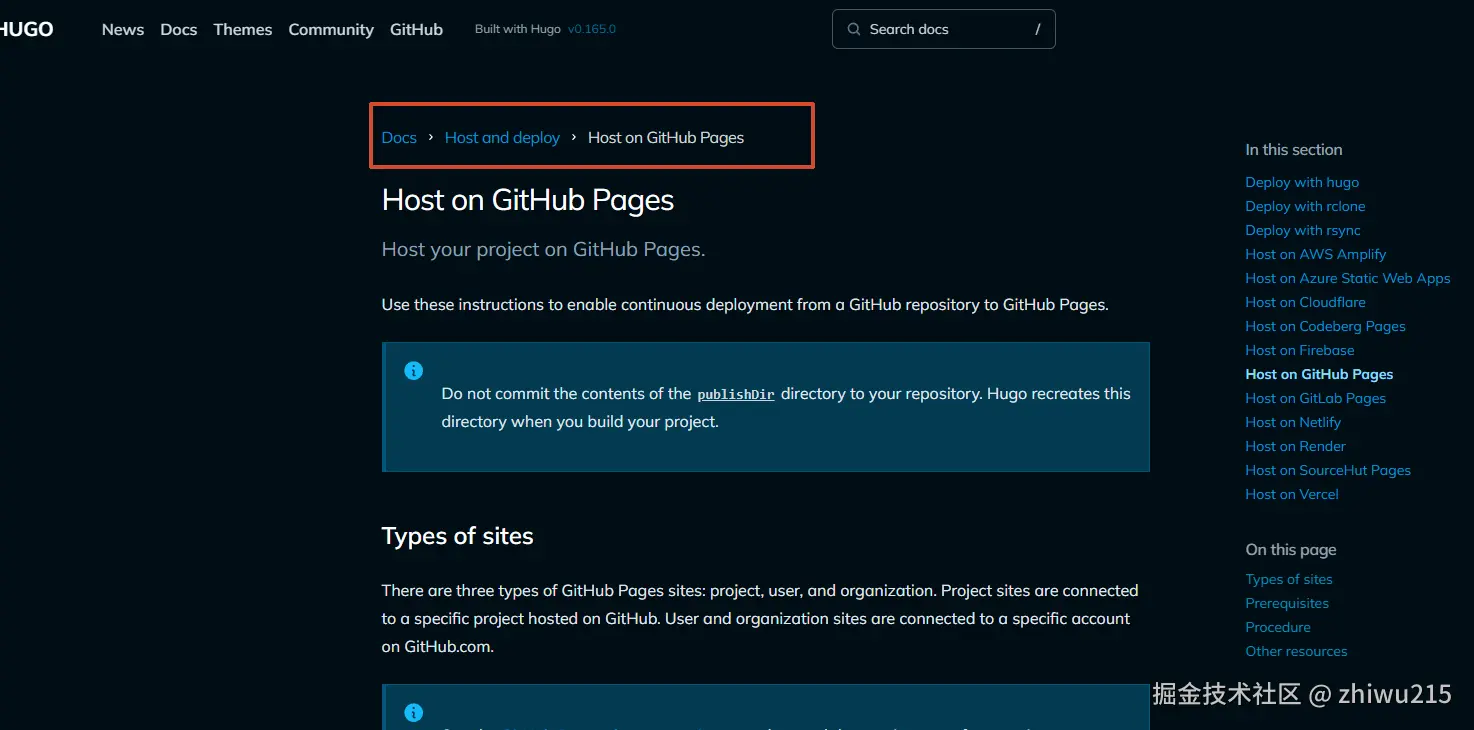Open the Host on Cloudflare page
Image resolution: width=1474 pixels, height=730 pixels.
tap(1305, 302)
